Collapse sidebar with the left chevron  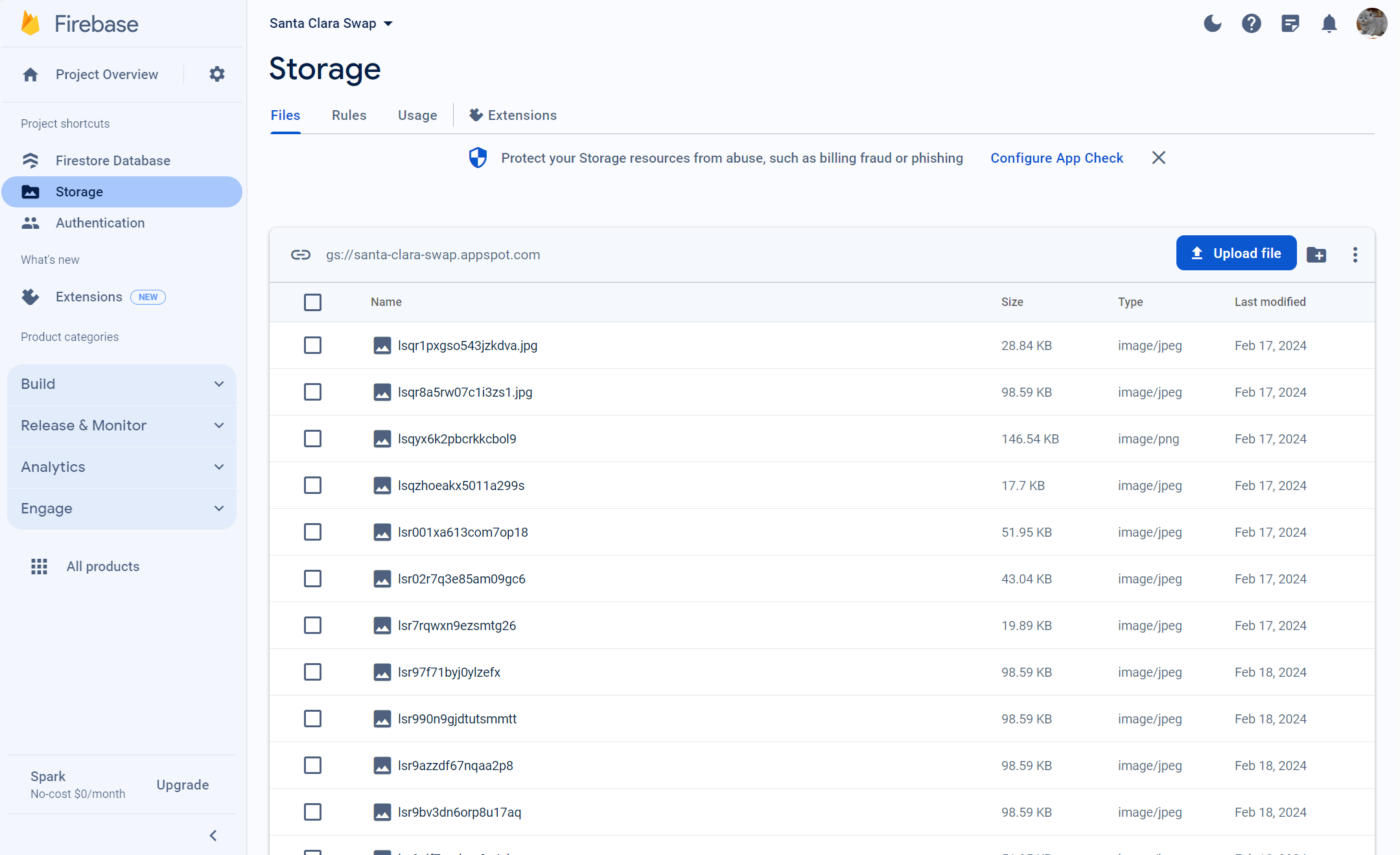(x=213, y=835)
